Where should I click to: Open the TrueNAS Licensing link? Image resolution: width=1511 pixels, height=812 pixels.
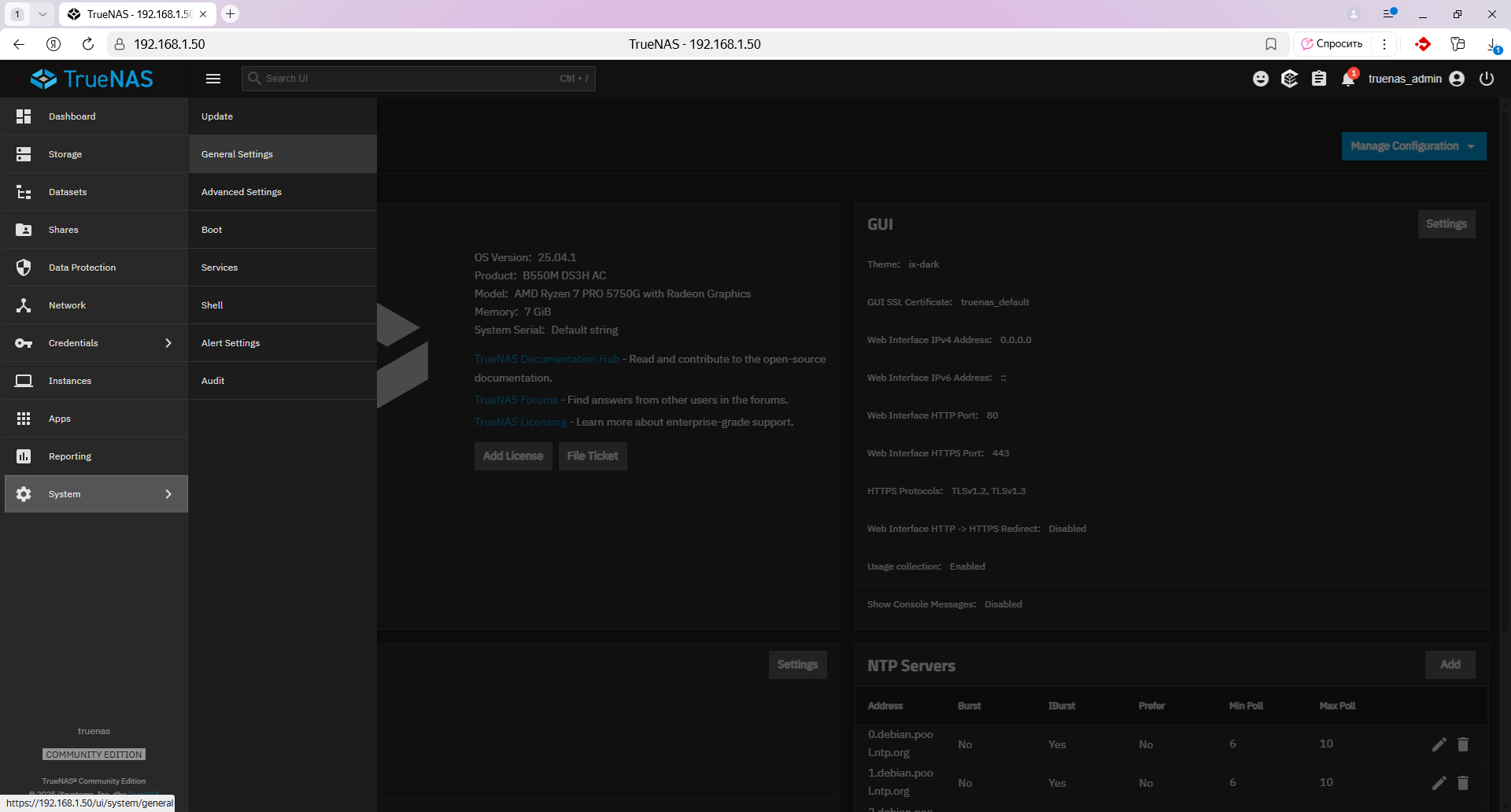[x=520, y=422]
